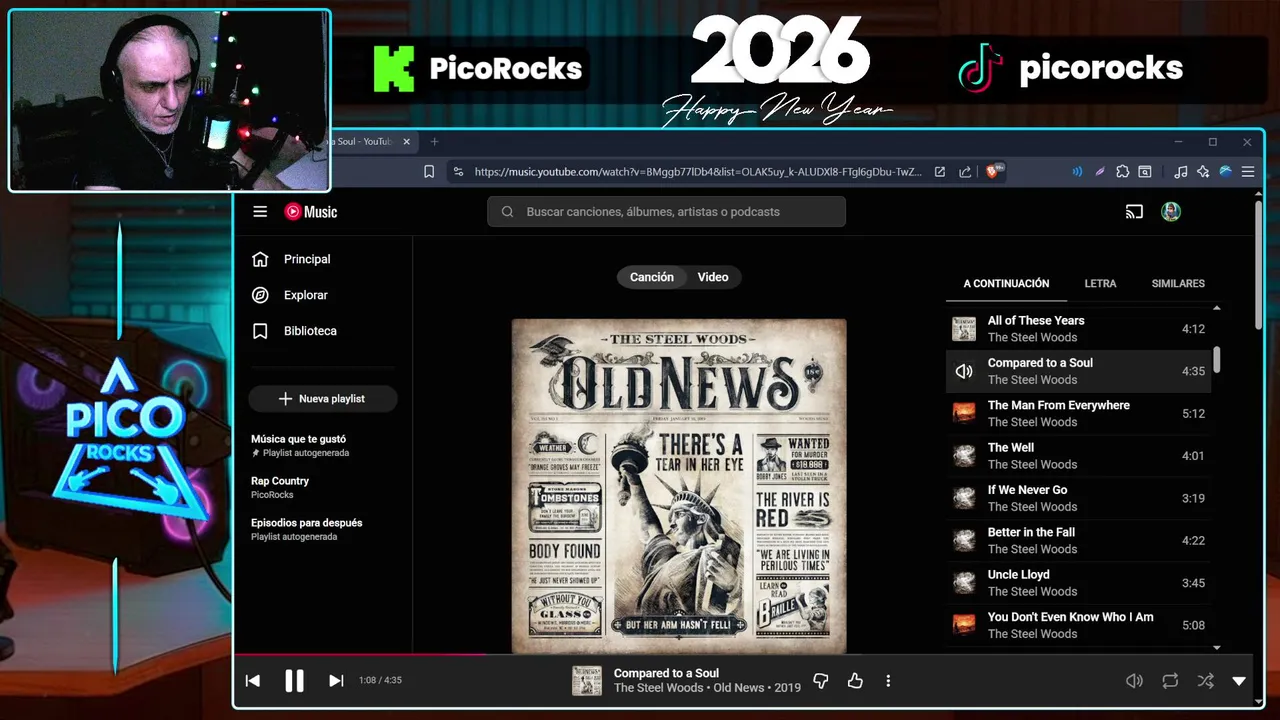Select 'Compared to a Soul' queue row
This screenshot has height=720, width=1280.
pos(1078,371)
